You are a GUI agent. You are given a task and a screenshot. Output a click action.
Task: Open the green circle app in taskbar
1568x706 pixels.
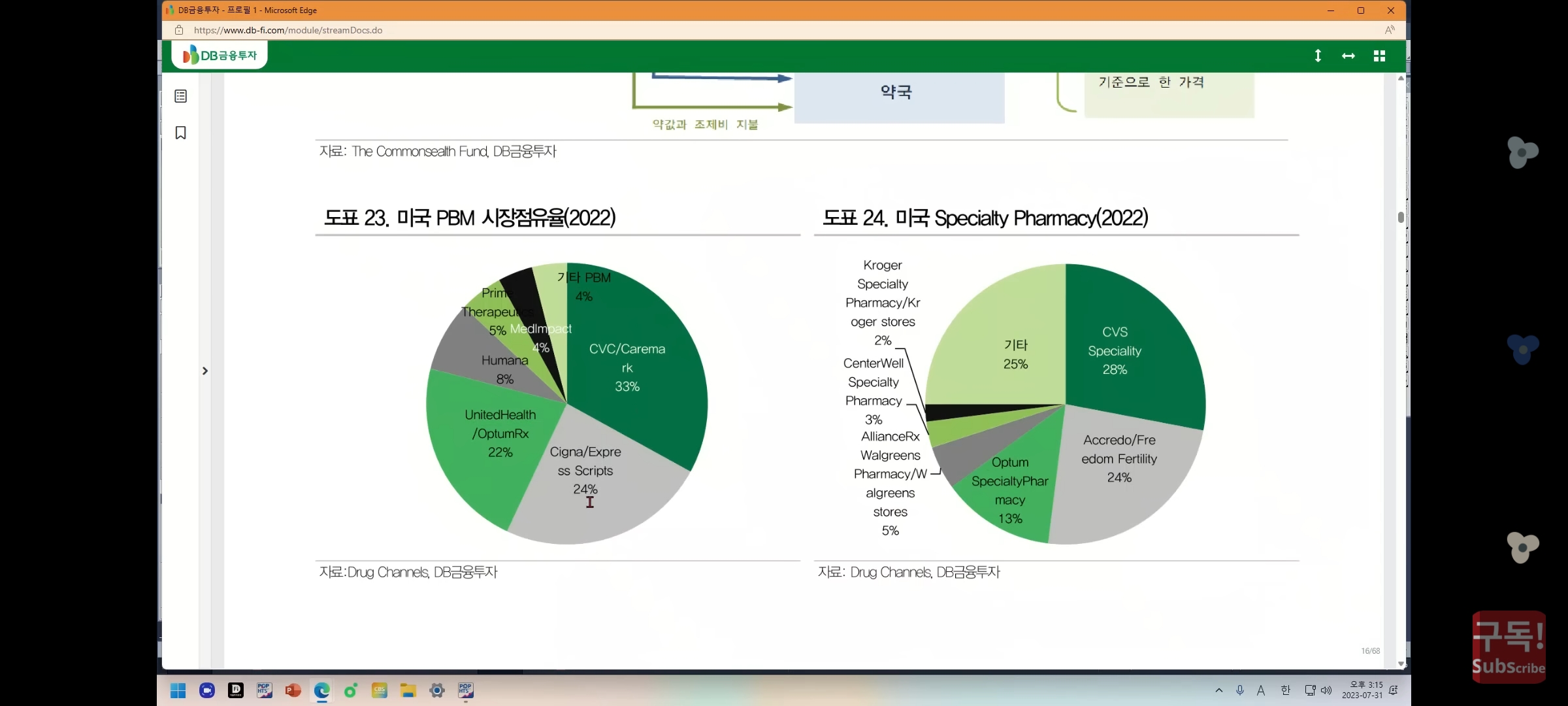[x=351, y=690]
